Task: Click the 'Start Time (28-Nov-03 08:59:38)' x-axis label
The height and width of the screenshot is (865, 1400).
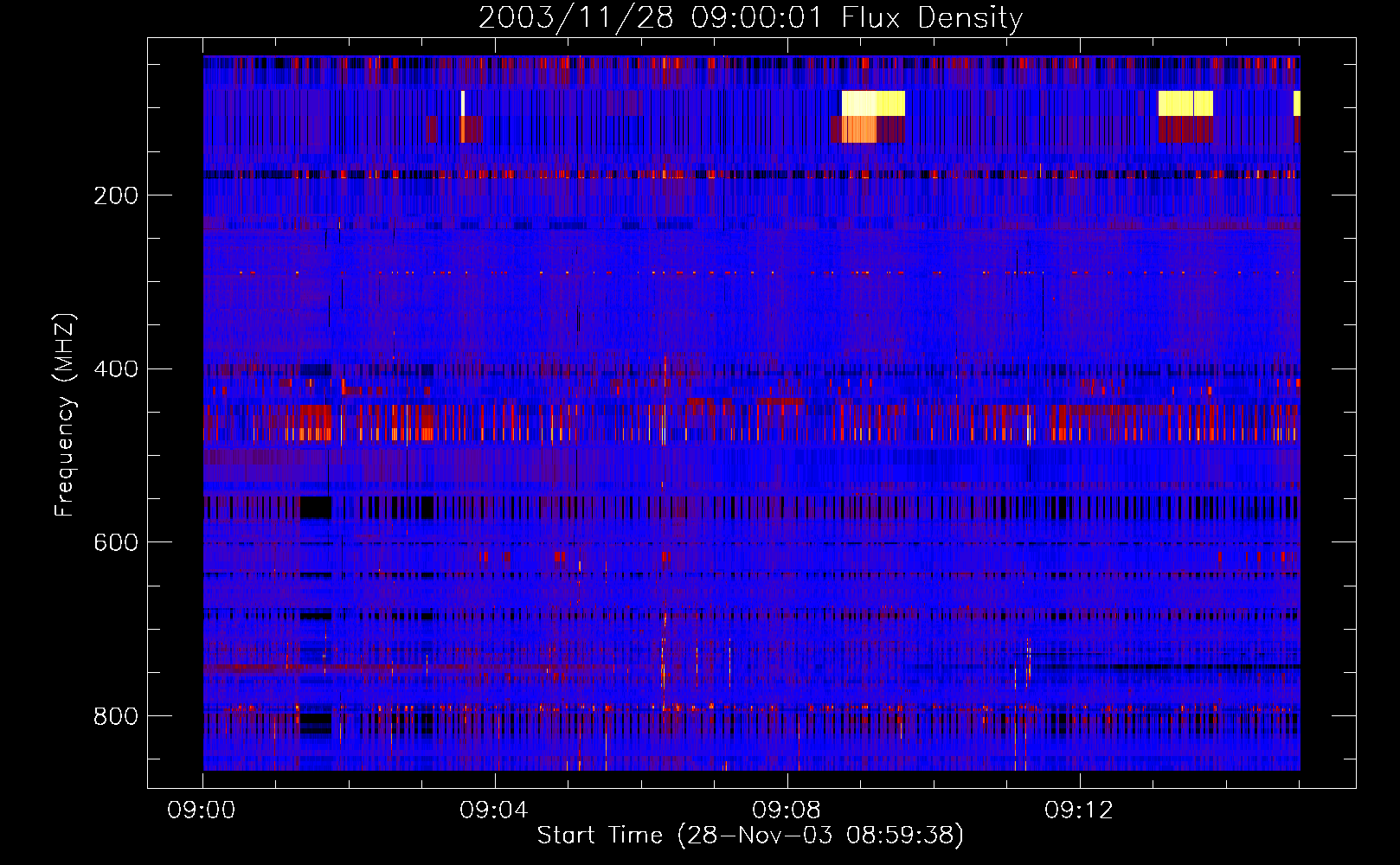Action: (750, 836)
